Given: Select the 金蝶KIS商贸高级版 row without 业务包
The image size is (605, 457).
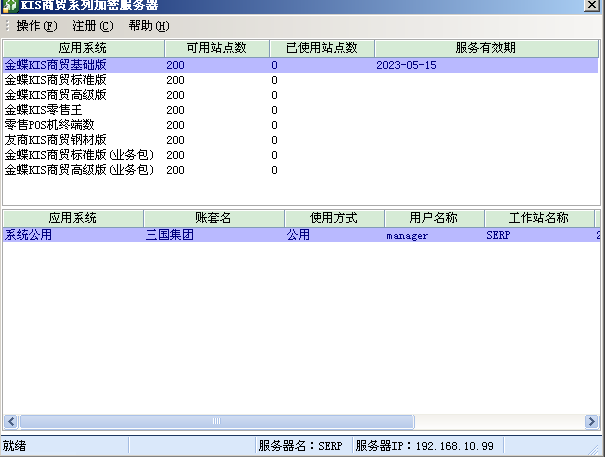Looking at the screenshot, I should [301, 95].
